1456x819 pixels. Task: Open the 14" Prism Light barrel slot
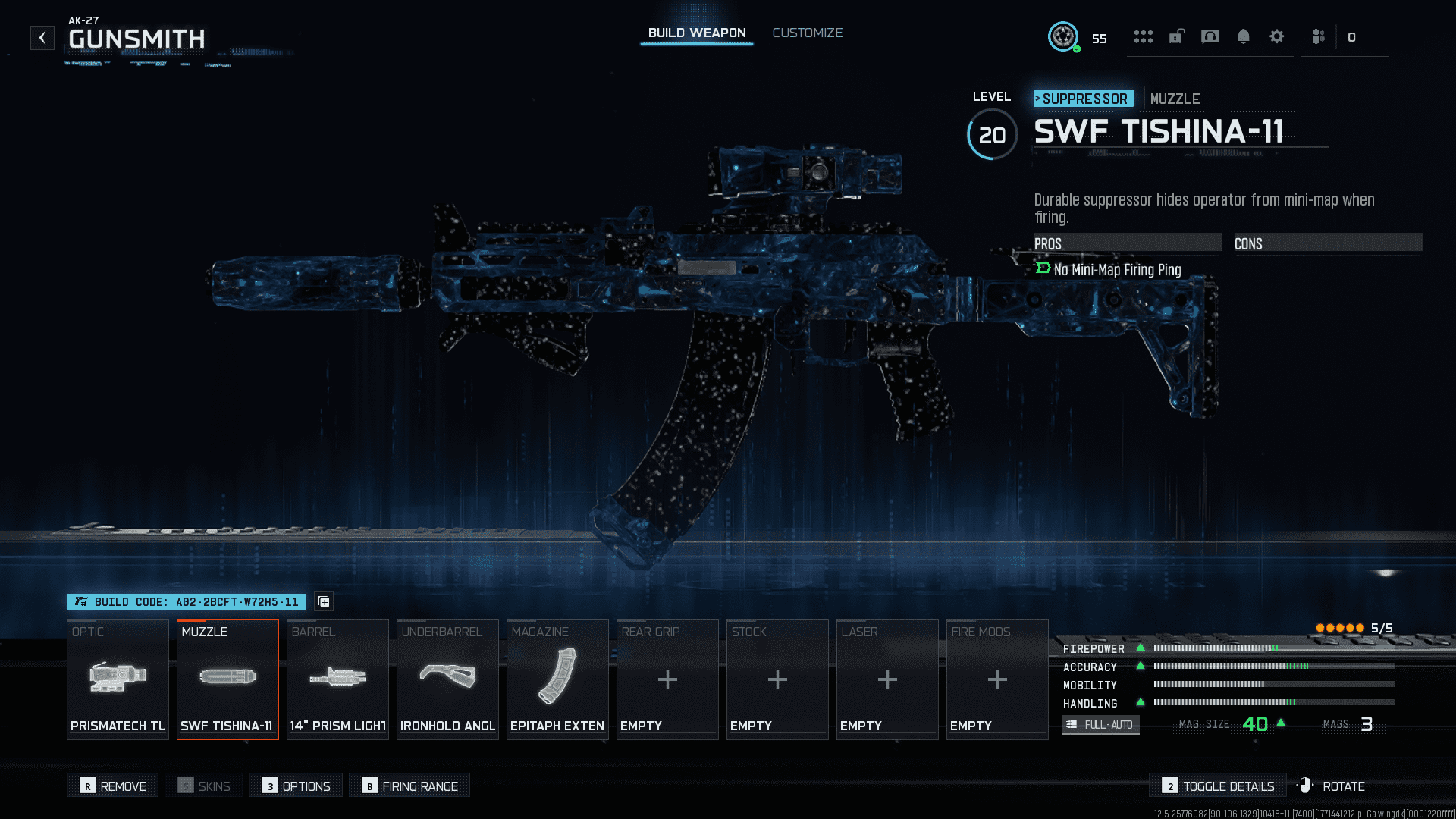pos(337,677)
